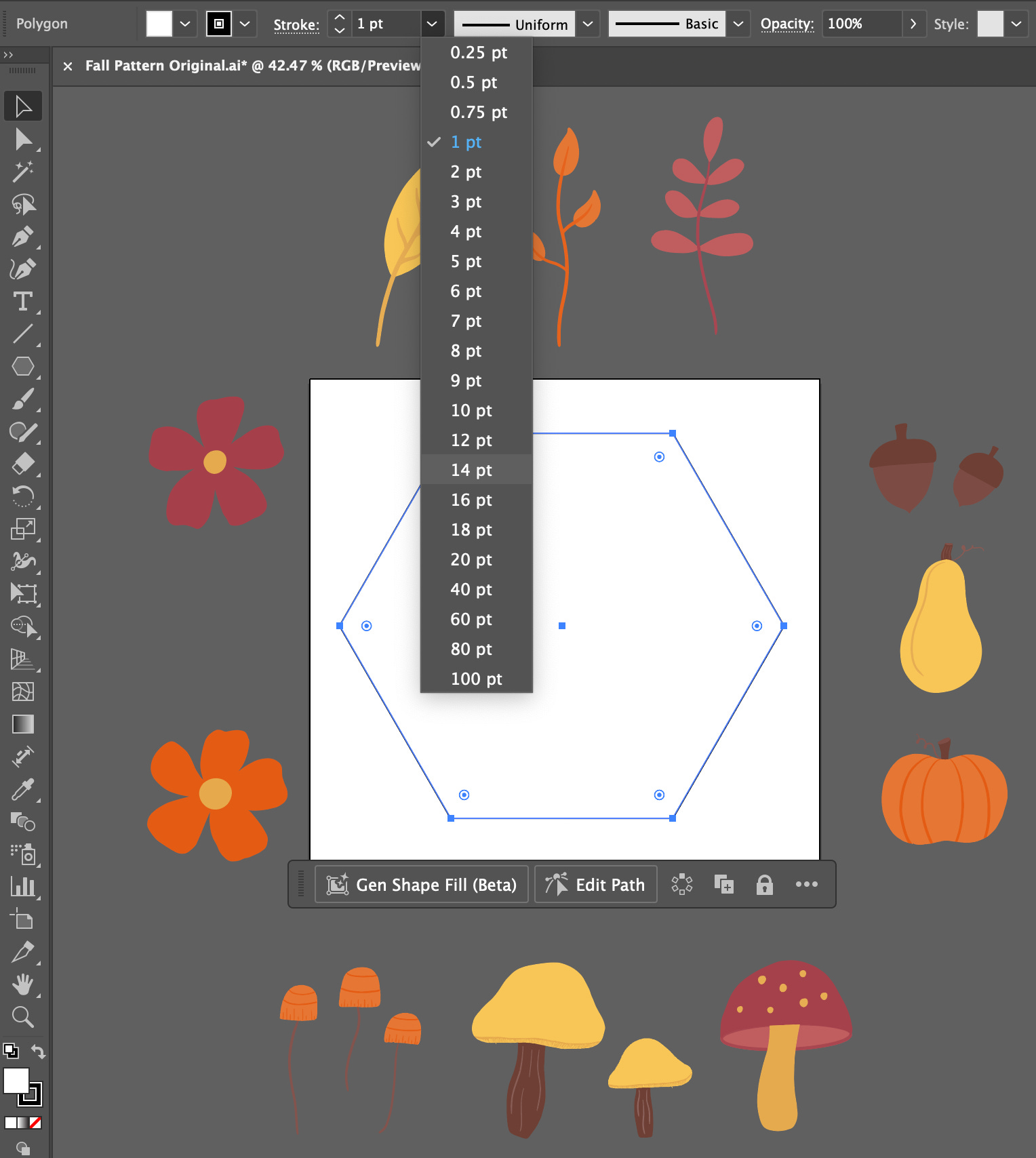Click the Edit Path button
The height and width of the screenshot is (1158, 1036).
pos(596,884)
